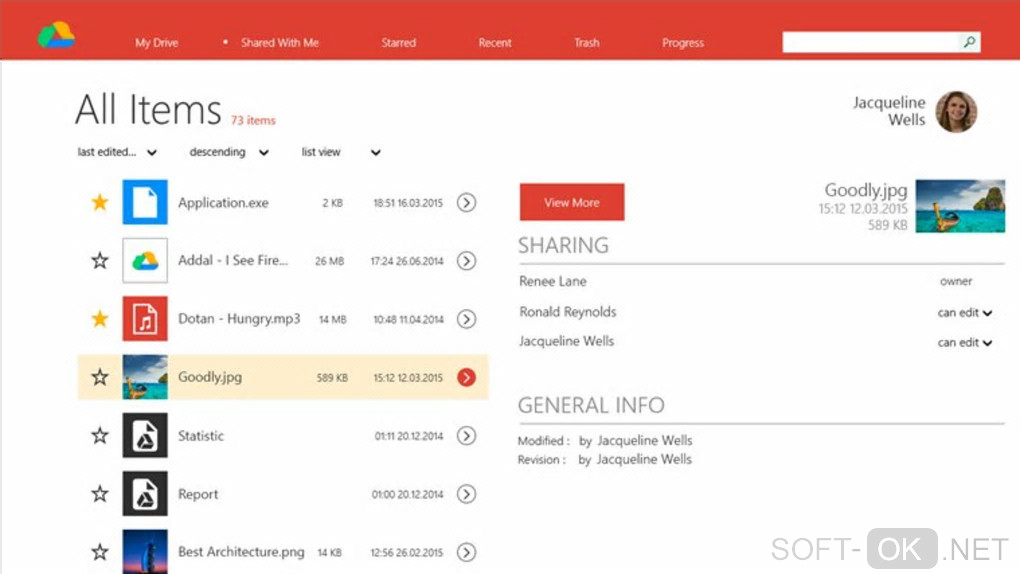Click Jacqueline Wells in sharing list
This screenshot has height=574, width=1020.
(567, 341)
